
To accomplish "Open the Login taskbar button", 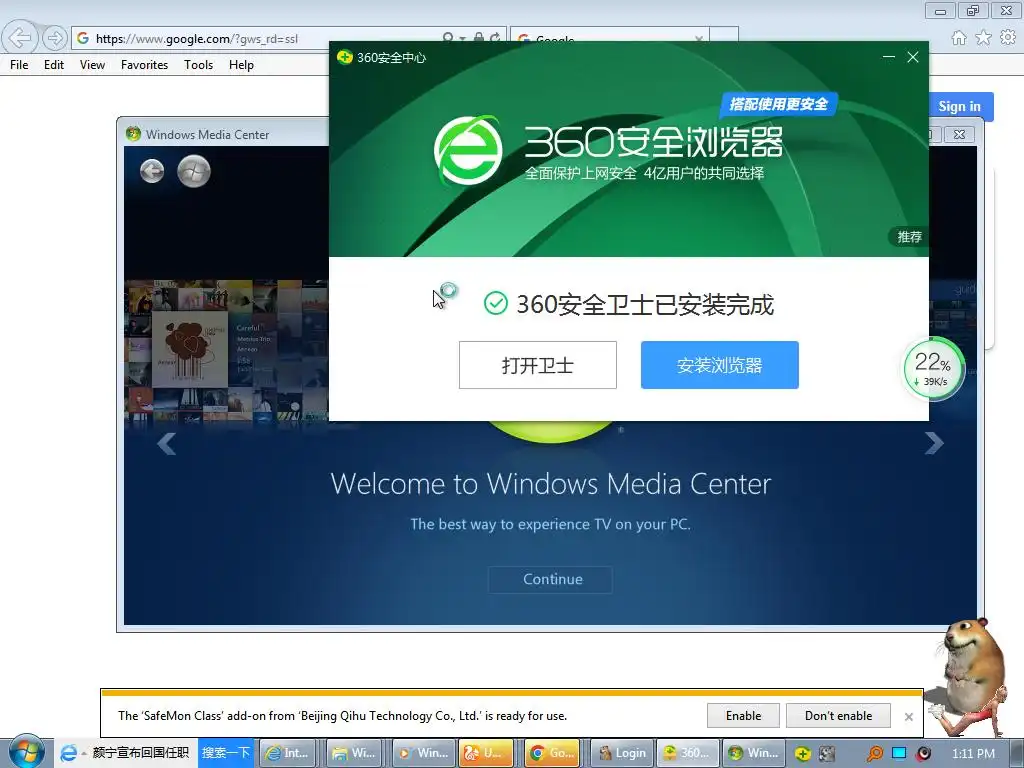I will 622,753.
